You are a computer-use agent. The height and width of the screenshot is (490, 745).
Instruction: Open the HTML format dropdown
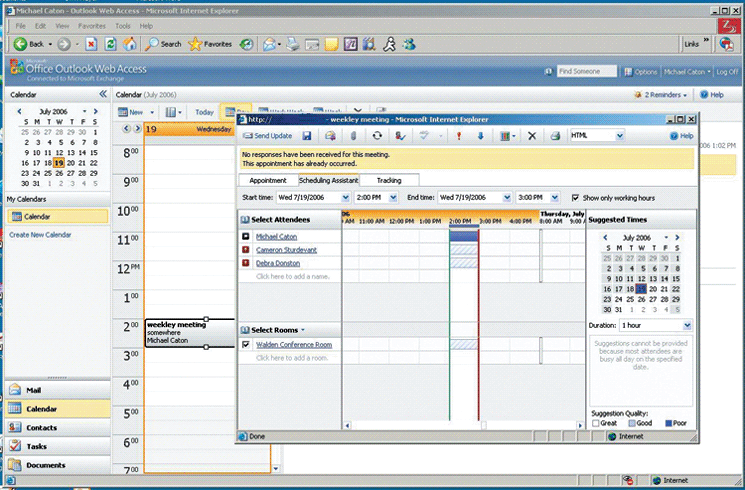[620, 136]
